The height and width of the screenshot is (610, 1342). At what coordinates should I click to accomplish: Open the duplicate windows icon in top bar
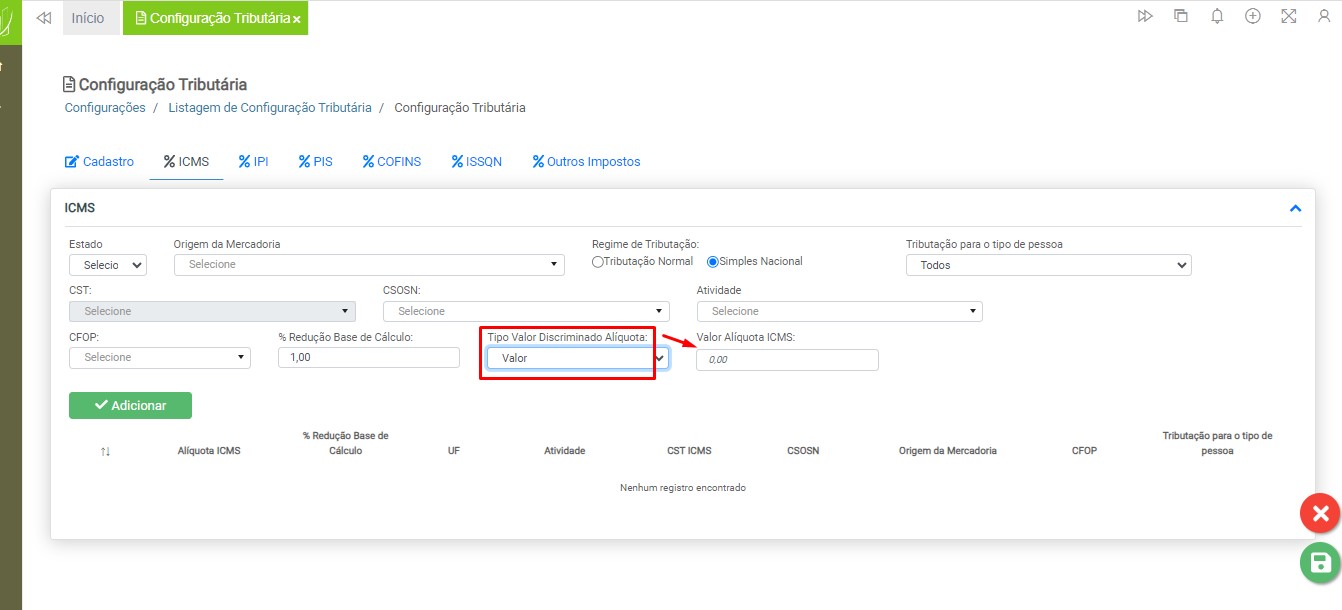(1181, 17)
